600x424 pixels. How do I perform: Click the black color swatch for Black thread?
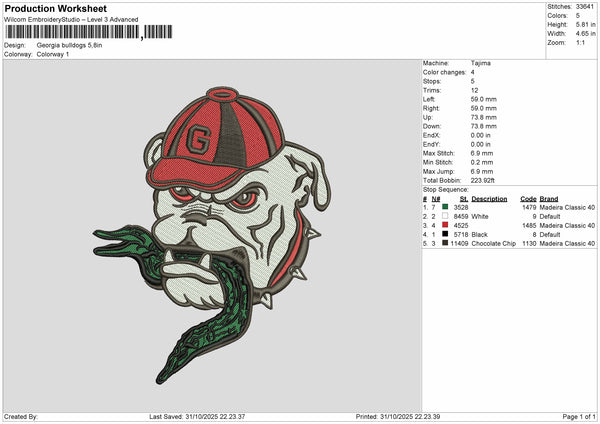tap(445, 234)
